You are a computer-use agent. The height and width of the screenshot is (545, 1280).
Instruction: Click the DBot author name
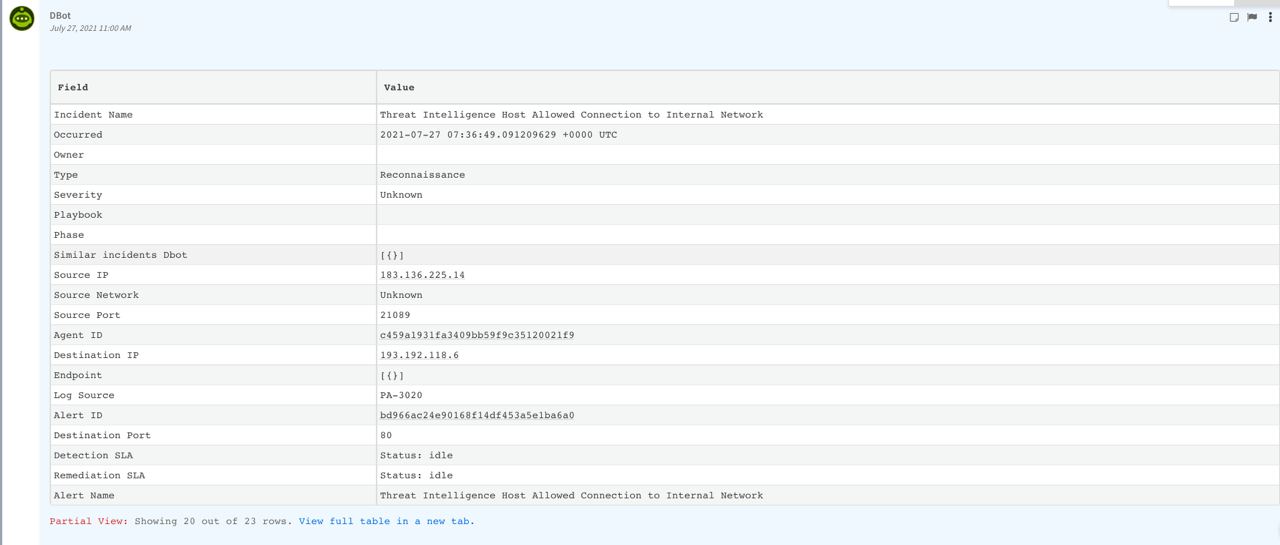click(x=60, y=16)
